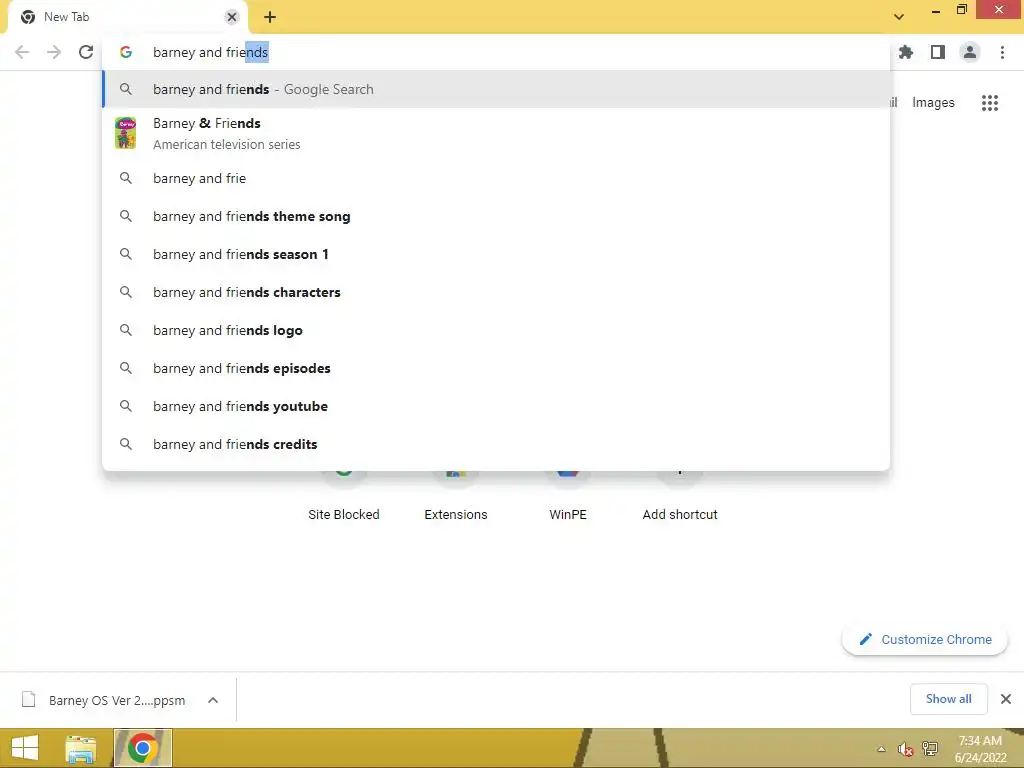1024x768 pixels.
Task: Click the Barney & Friends thumbnail image
Action: coord(125,133)
